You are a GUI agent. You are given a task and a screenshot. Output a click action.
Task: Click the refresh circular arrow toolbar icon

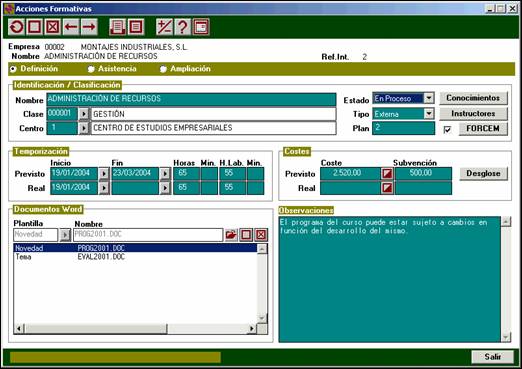click(16, 27)
